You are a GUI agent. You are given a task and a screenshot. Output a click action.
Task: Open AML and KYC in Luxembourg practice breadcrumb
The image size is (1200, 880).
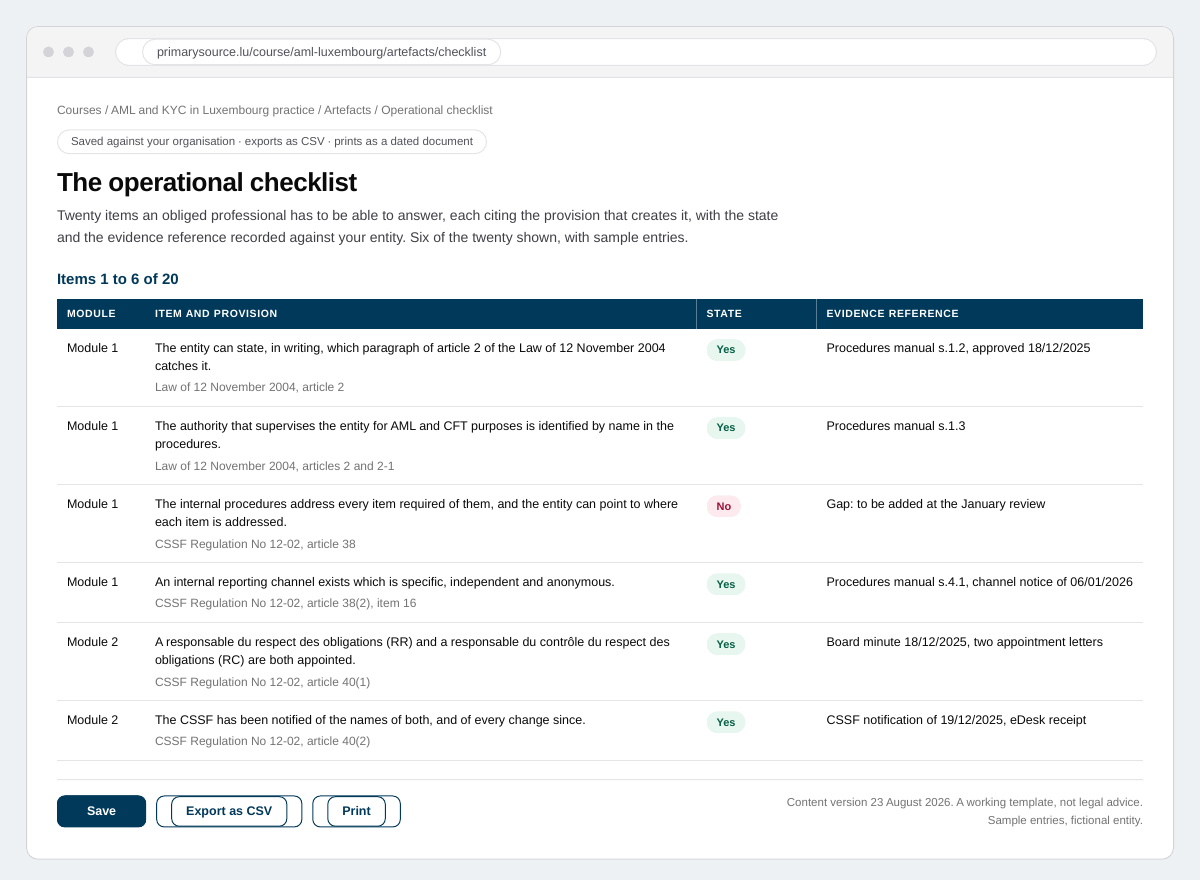(x=213, y=110)
